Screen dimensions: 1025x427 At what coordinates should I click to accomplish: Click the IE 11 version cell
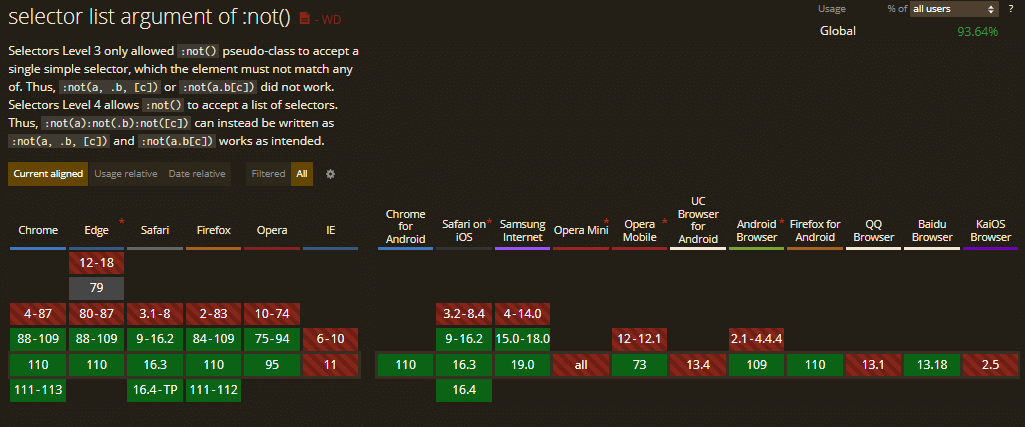331,365
